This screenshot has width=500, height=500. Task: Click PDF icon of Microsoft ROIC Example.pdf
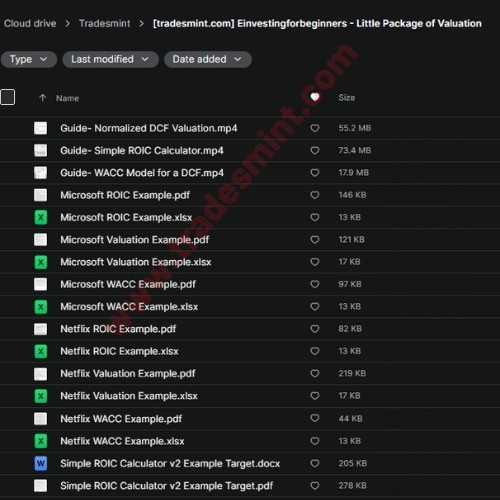point(41,195)
